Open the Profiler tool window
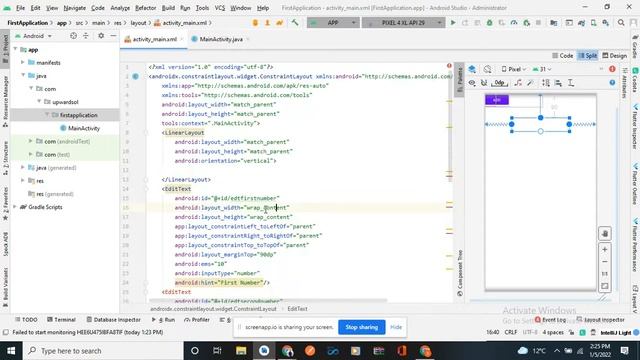Viewport: 640px width, 360px height. [197, 320]
